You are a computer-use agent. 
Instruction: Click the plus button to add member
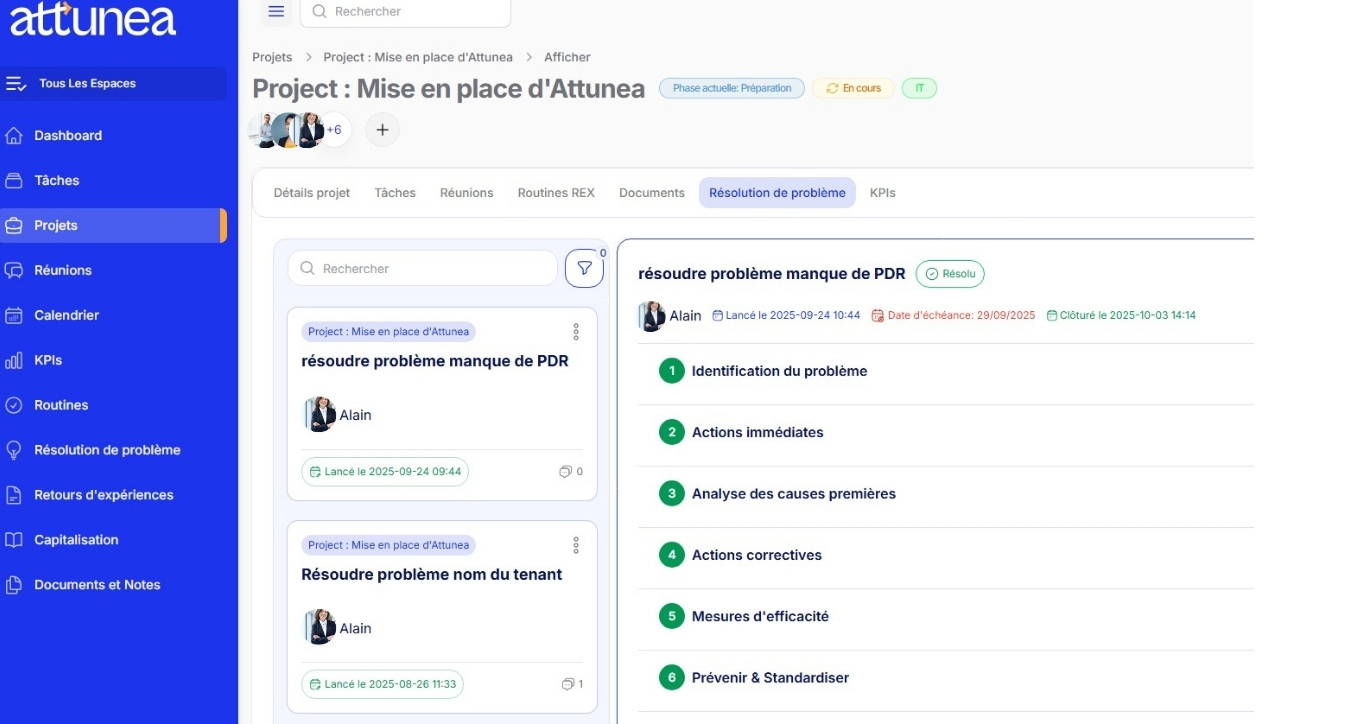382,130
